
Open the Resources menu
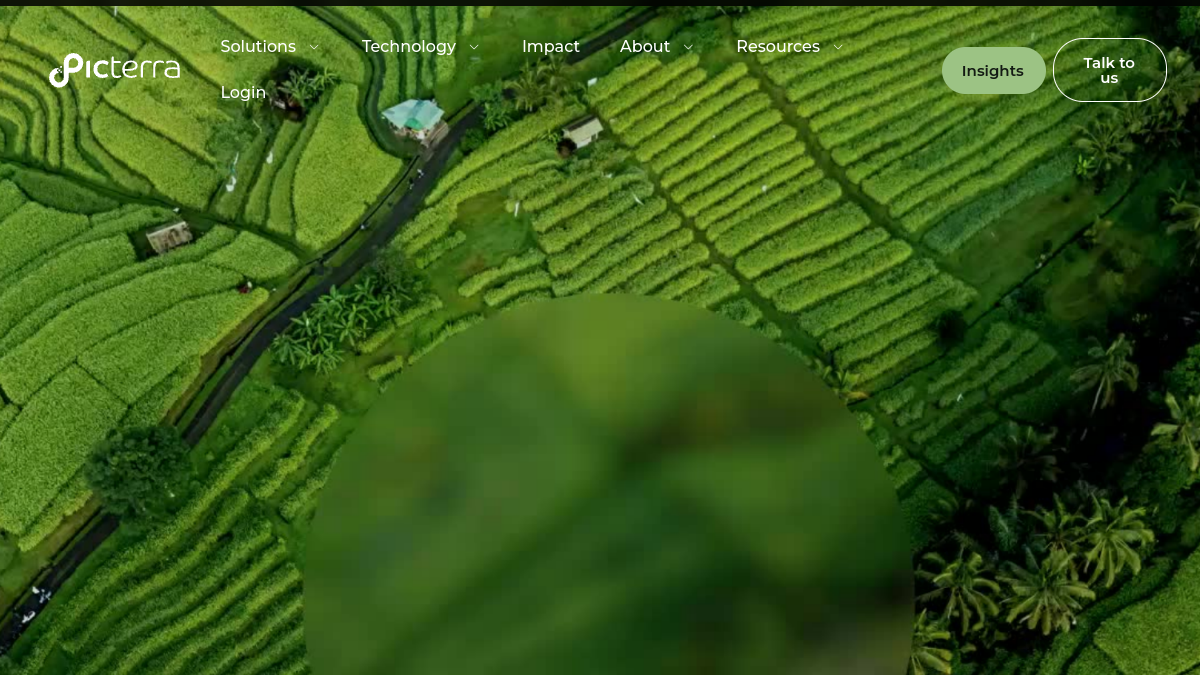pyautogui.click(x=778, y=47)
